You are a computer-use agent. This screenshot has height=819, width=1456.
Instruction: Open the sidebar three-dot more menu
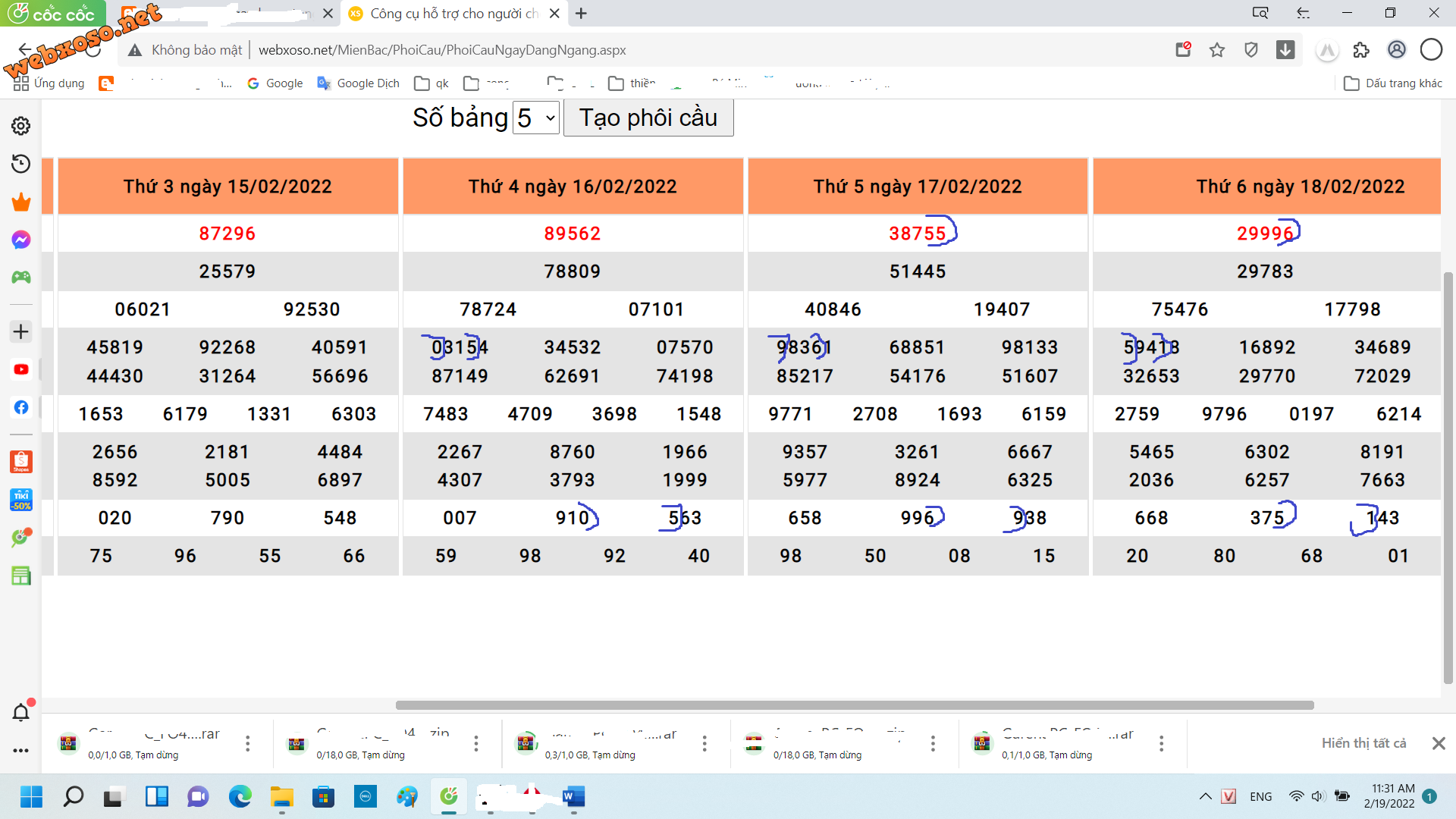click(x=21, y=750)
